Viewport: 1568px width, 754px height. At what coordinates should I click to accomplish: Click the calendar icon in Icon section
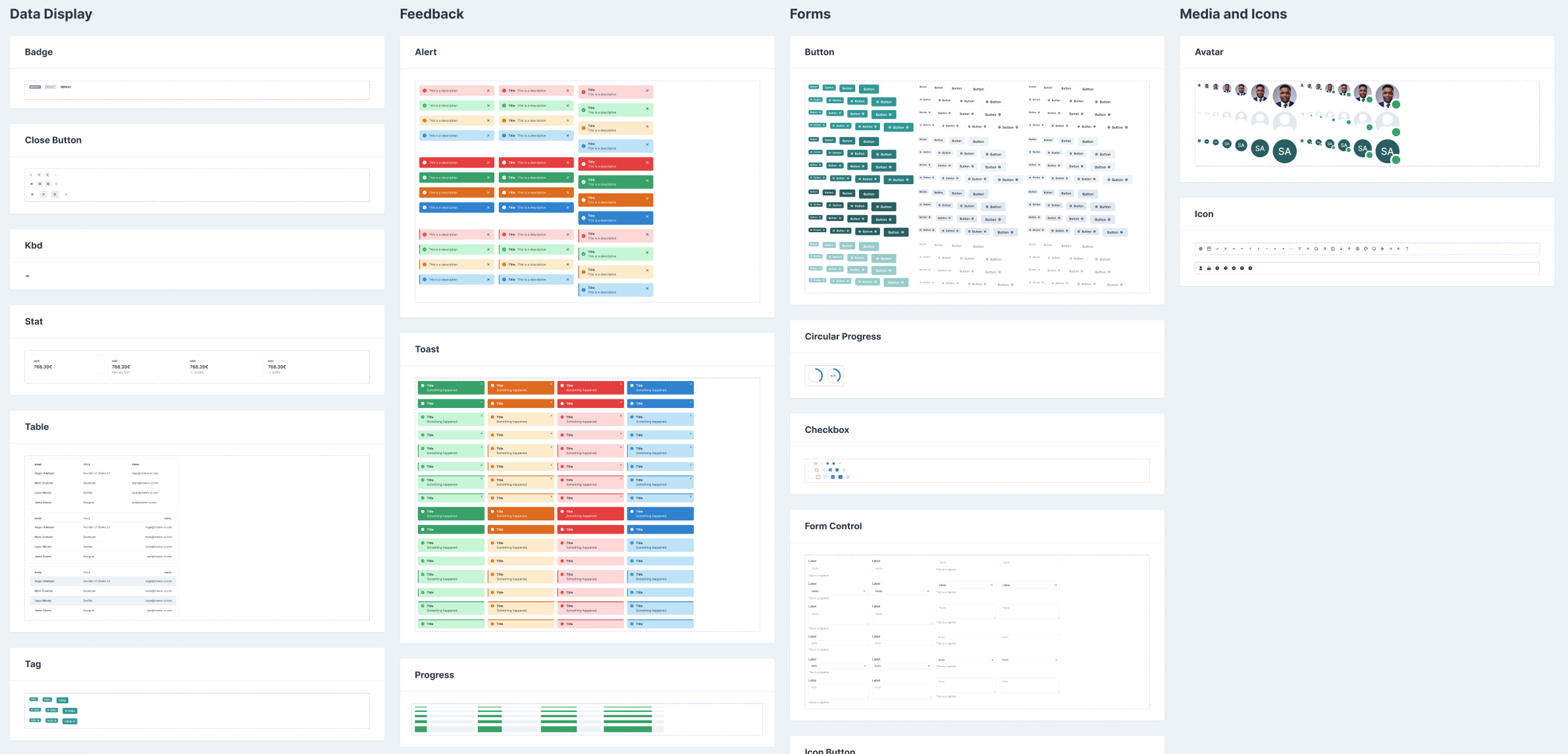[1209, 249]
